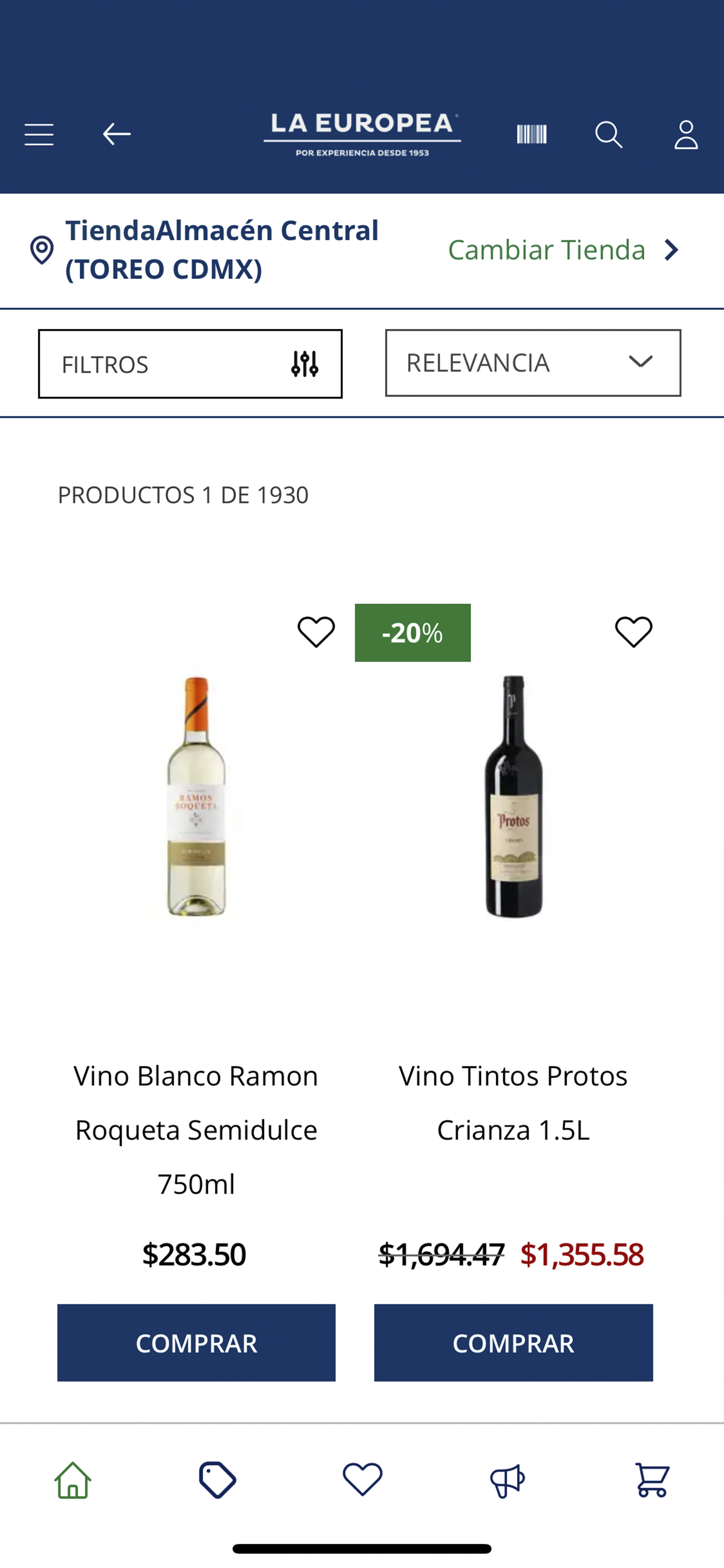Image resolution: width=724 pixels, height=1568 pixels.
Task: Open the Relevancia sort dropdown
Action: (533, 363)
